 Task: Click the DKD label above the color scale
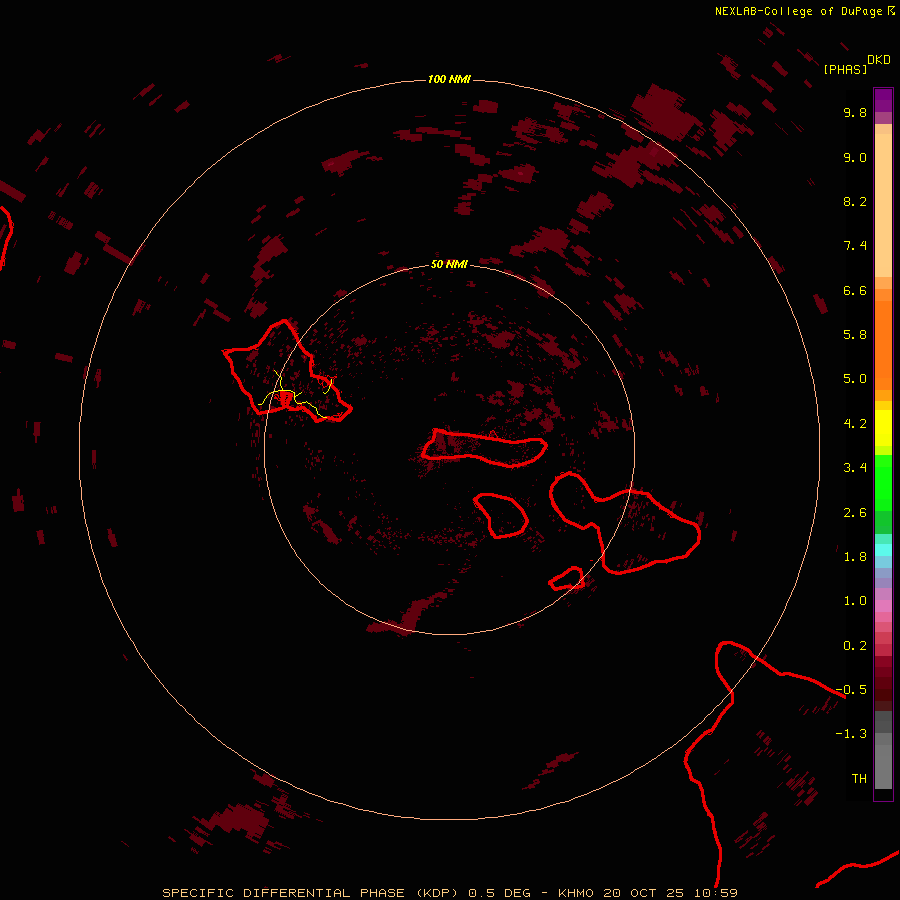coord(879,60)
